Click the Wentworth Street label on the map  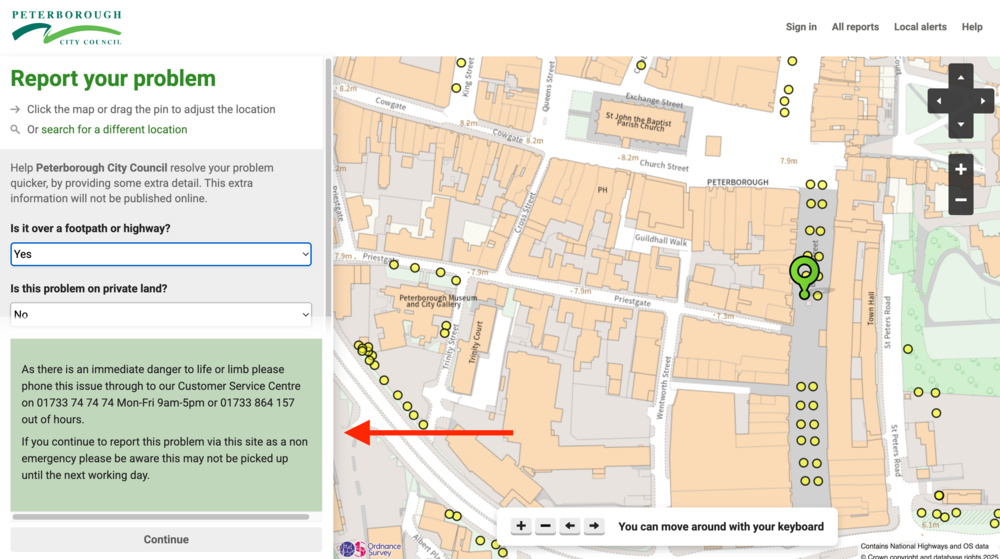664,388
